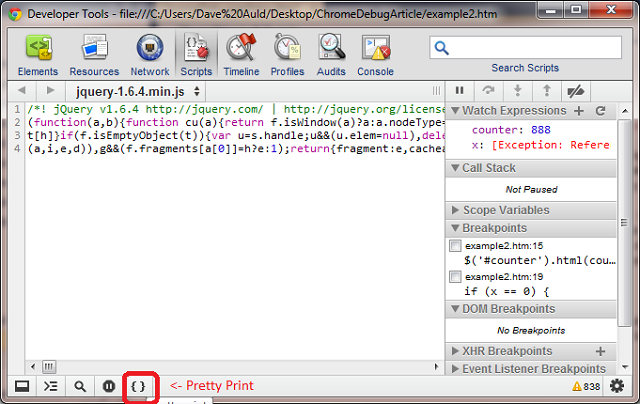The image size is (640, 404).
Task: Collapse the Call Stack section
Action: [455, 168]
